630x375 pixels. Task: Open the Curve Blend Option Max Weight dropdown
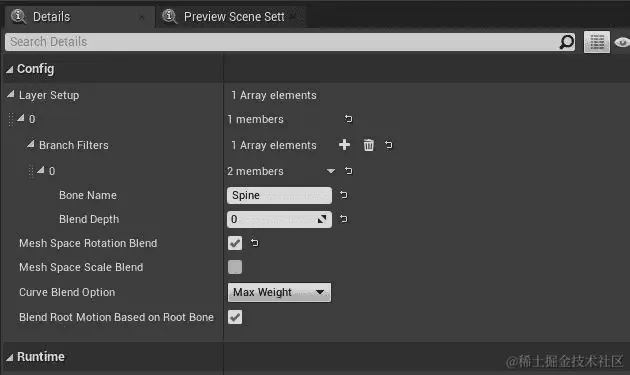(279, 292)
